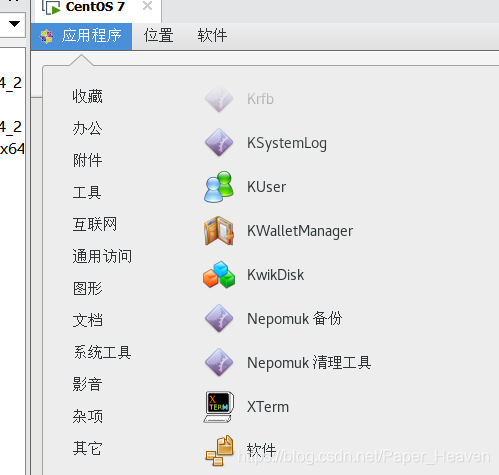Viewport: 499px width, 475px height.
Task: Select the 系统工具 category
Action: [102, 352]
